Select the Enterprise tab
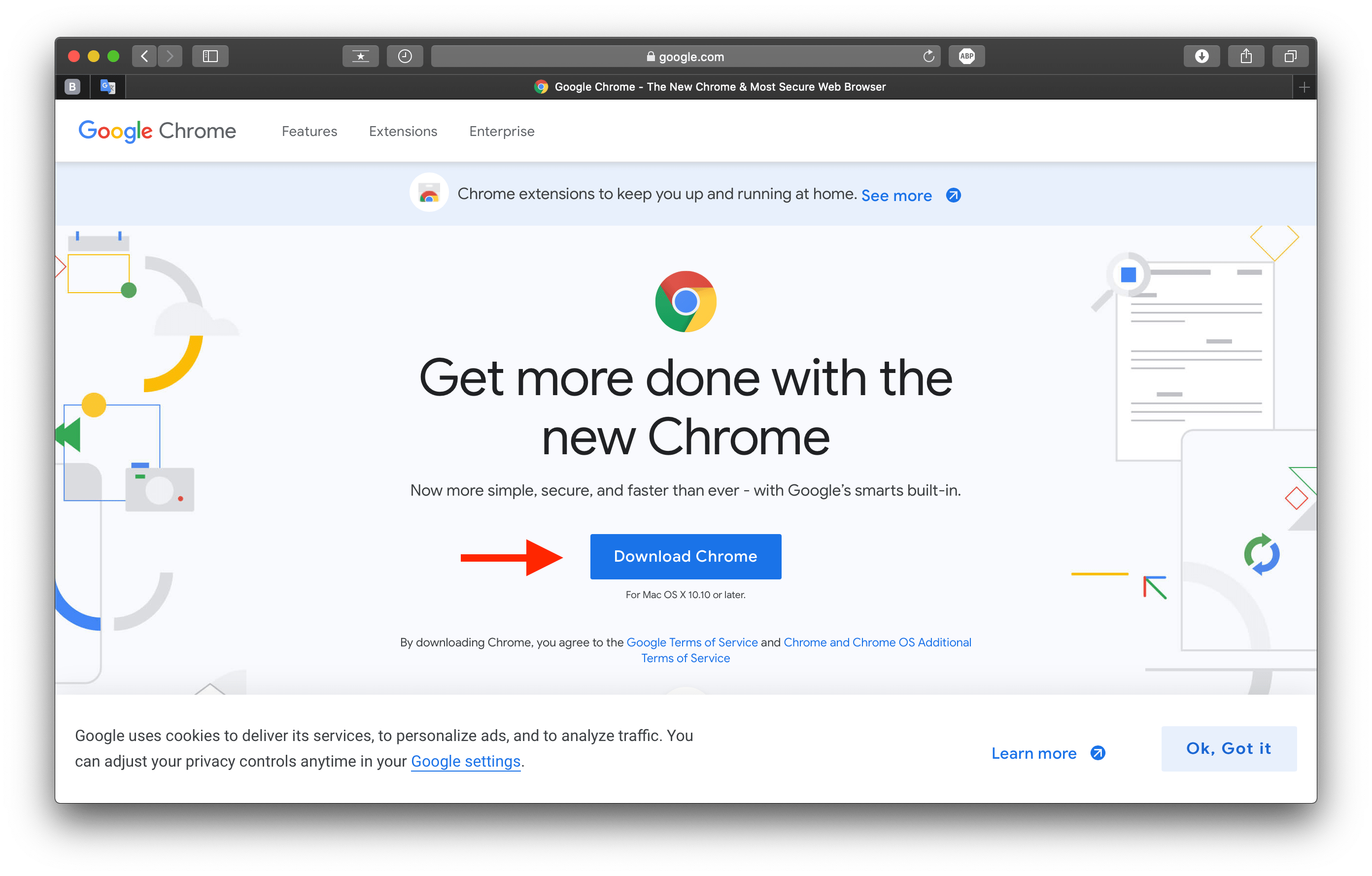Screen dimensions: 1372x876 pyautogui.click(x=502, y=131)
